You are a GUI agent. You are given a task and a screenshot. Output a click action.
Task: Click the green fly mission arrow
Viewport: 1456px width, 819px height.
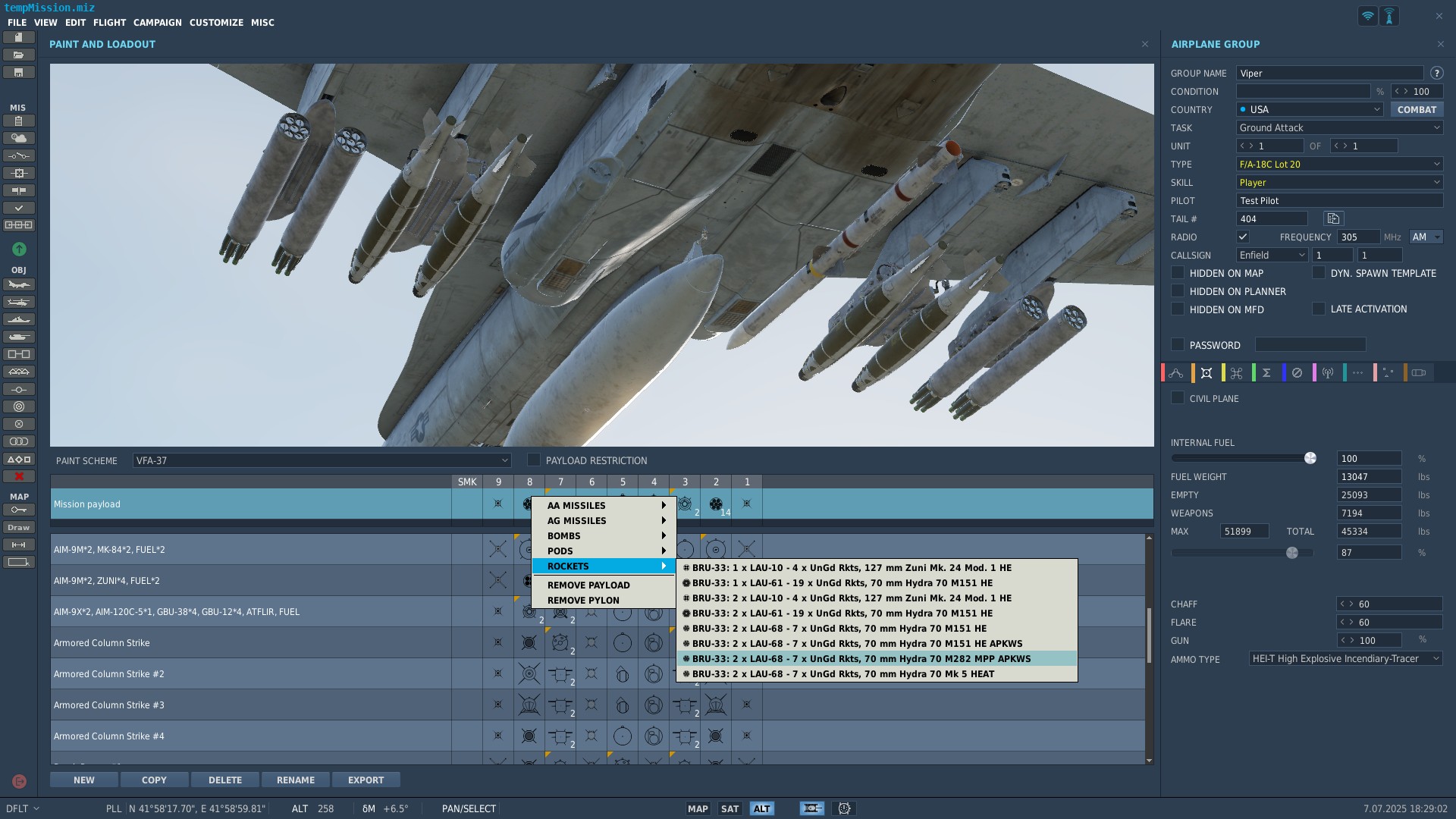[19, 249]
